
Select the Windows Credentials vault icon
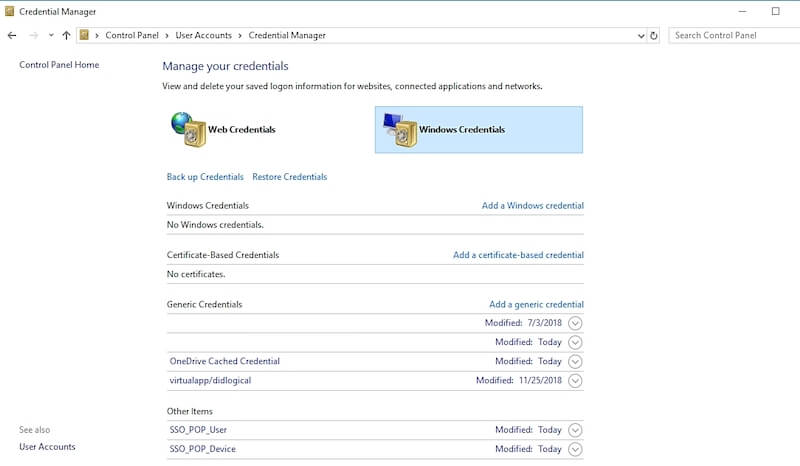pyautogui.click(x=401, y=130)
